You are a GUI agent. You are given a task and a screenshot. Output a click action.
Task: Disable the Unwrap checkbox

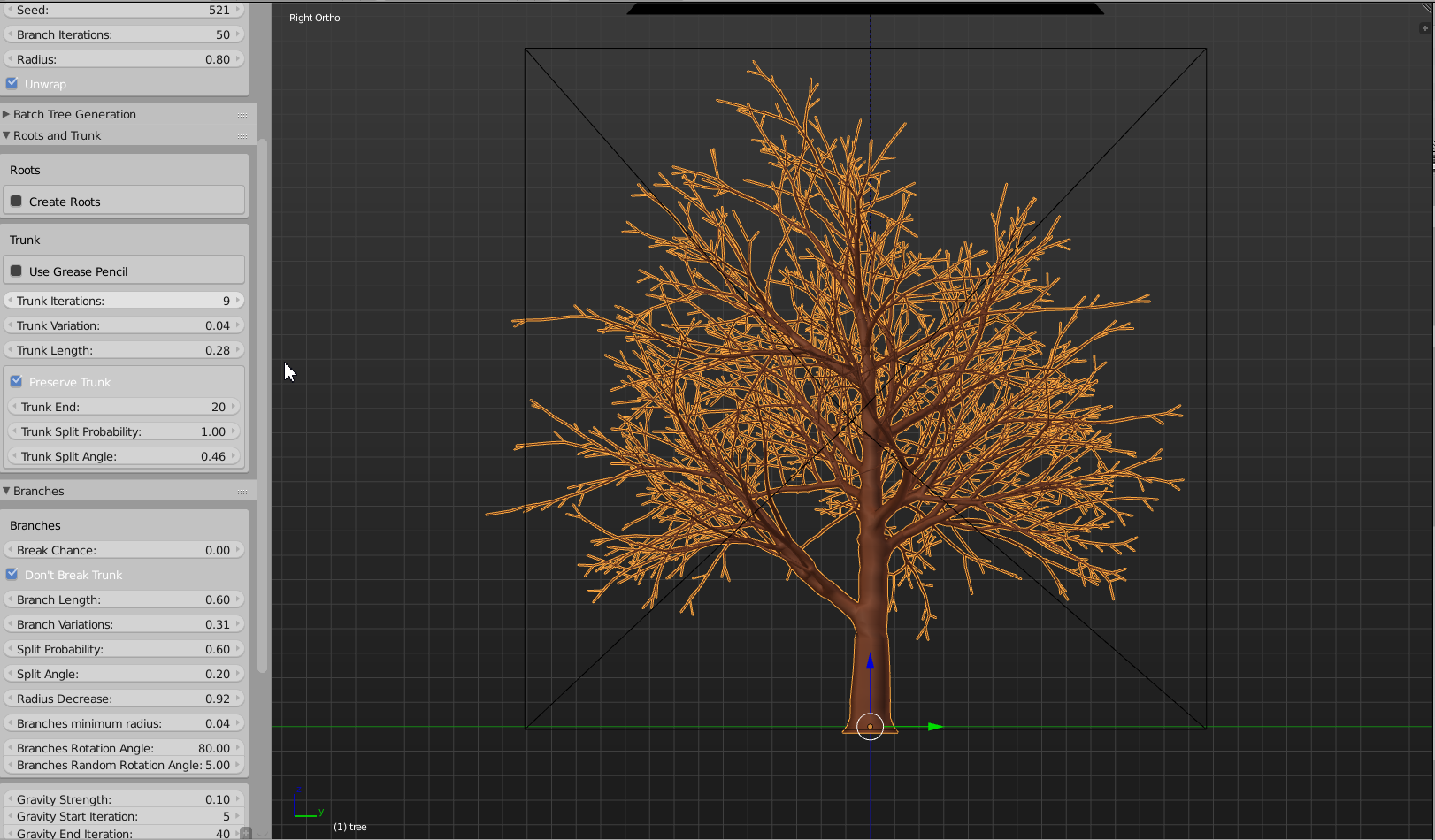(12, 84)
